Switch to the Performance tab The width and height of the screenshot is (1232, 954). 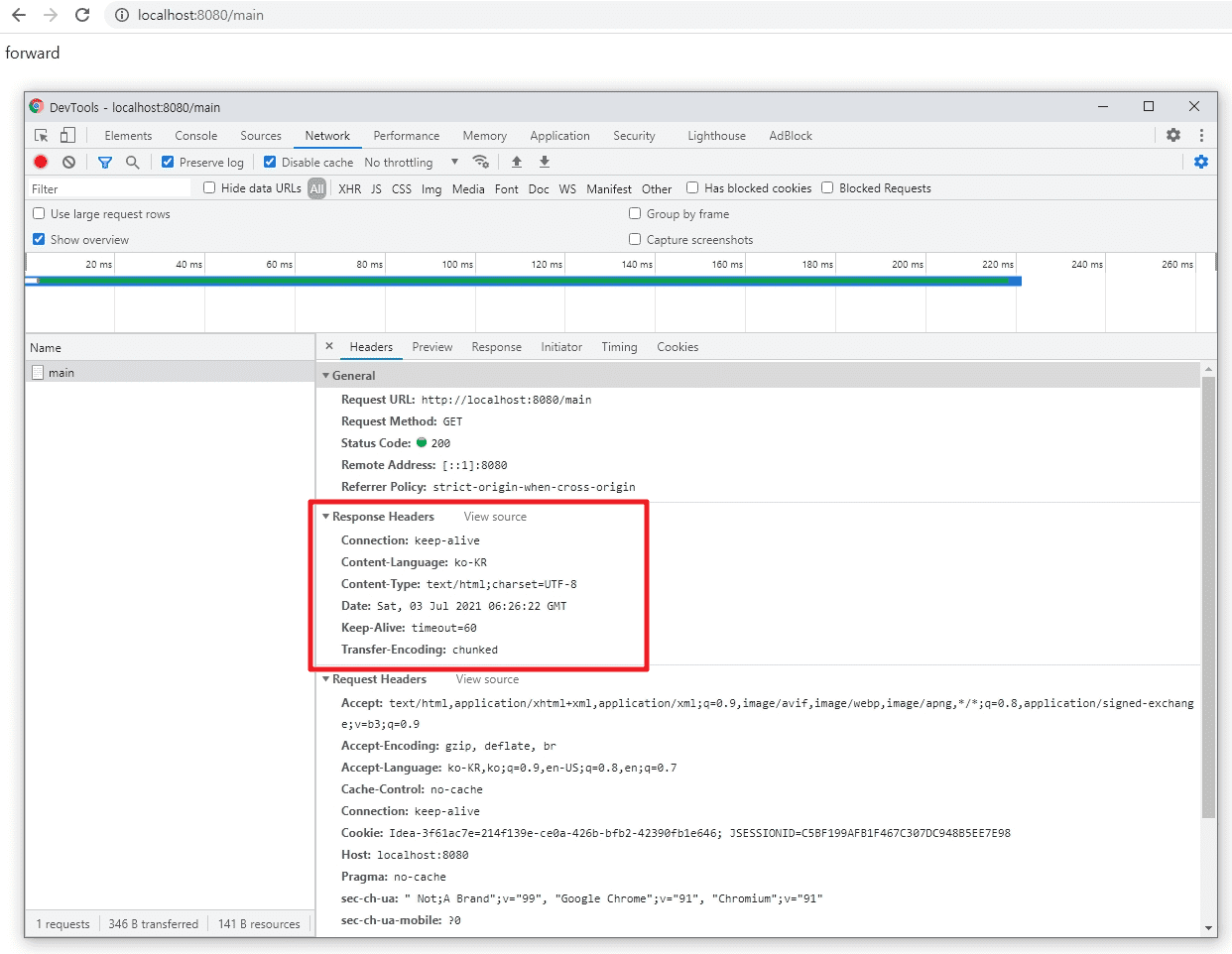[407, 136]
